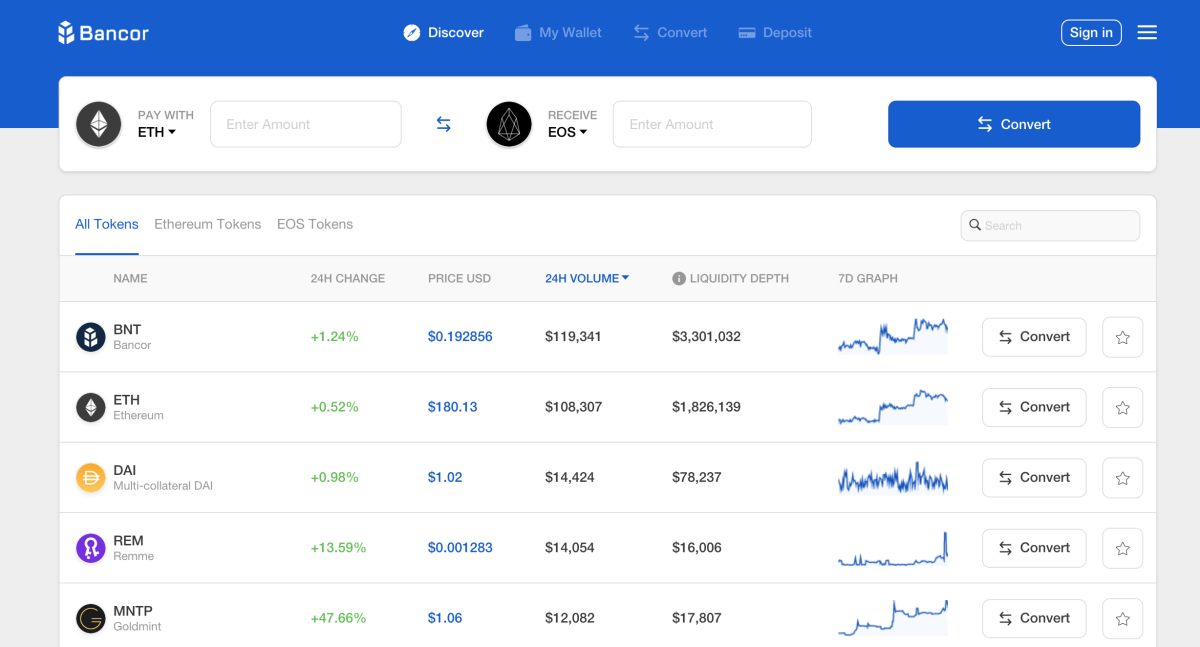Click the liquidity depth info icon
1200x647 pixels.
[x=678, y=279]
